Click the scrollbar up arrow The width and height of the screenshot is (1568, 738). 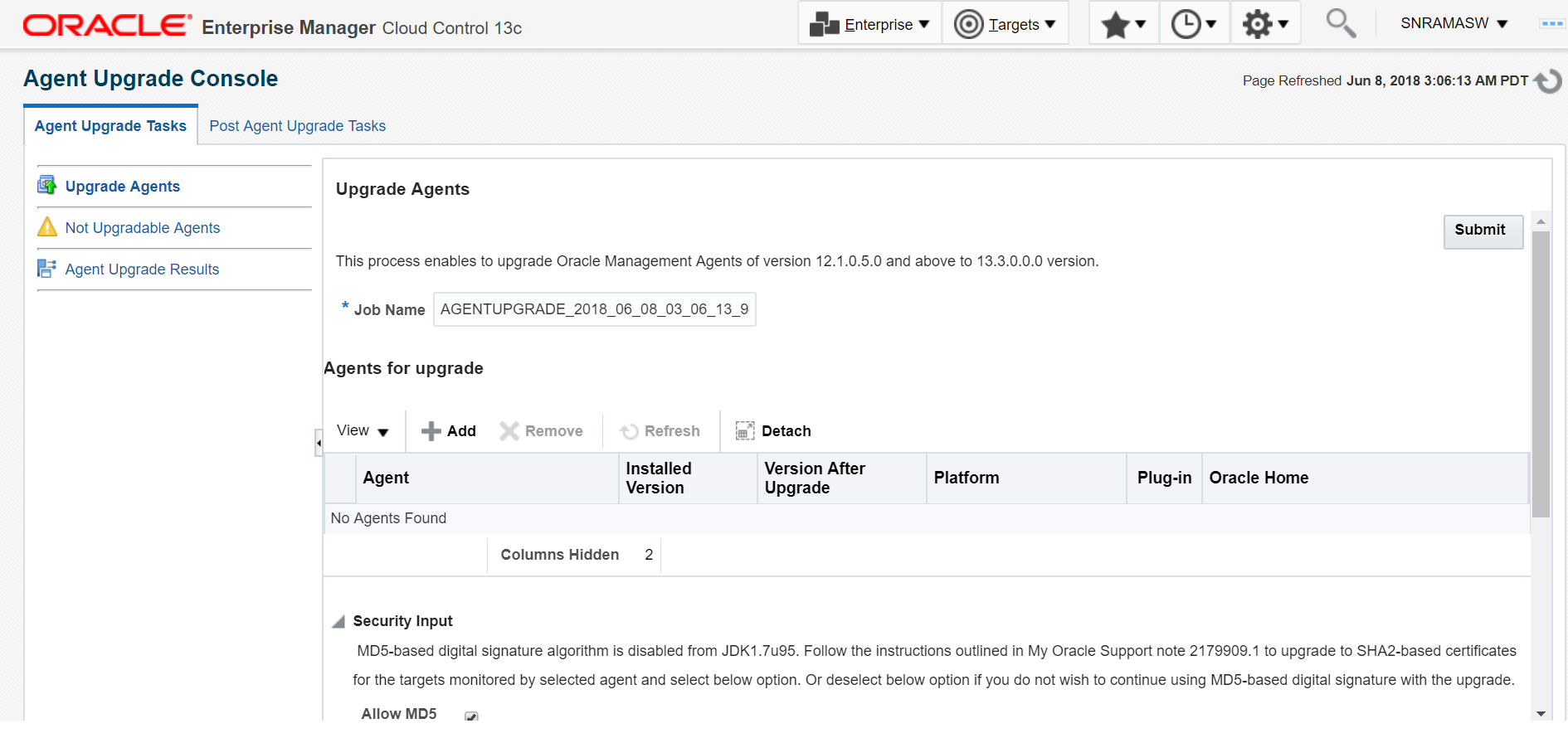click(x=1541, y=221)
